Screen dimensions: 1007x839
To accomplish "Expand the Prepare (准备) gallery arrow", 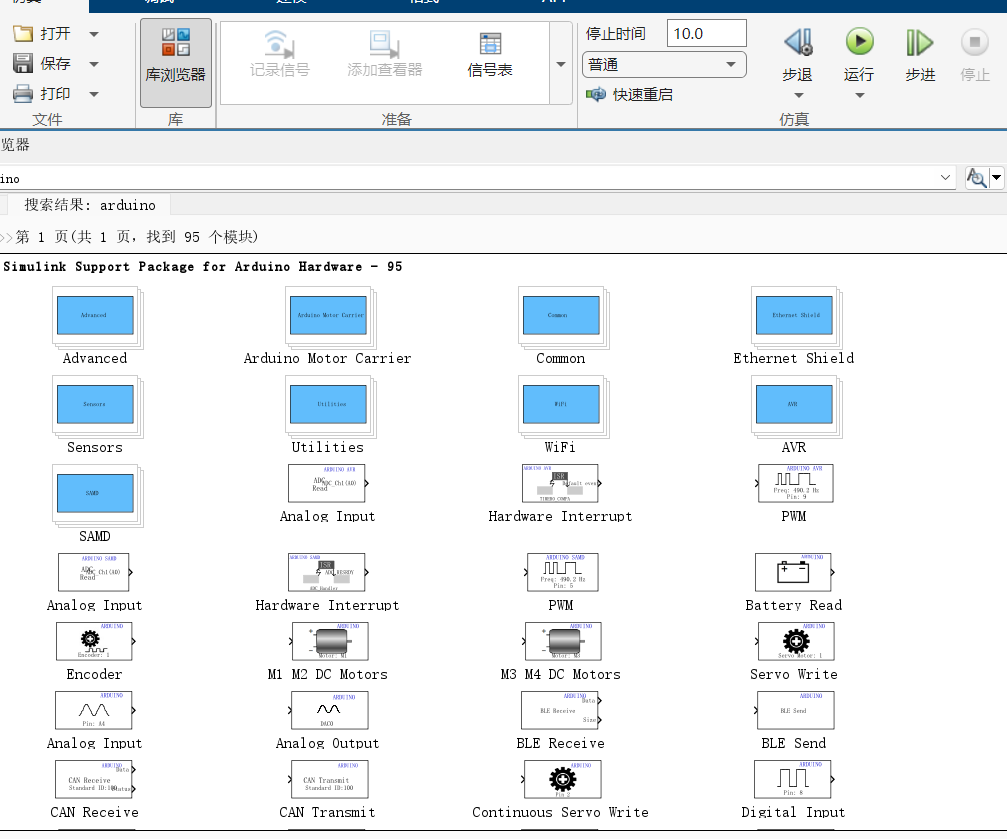I will pos(561,64).
